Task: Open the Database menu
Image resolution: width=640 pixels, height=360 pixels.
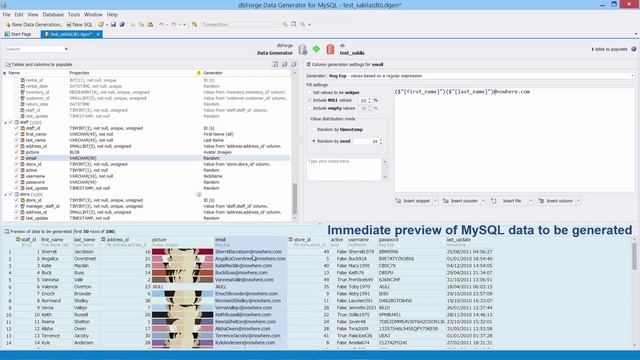Action: click(53, 14)
